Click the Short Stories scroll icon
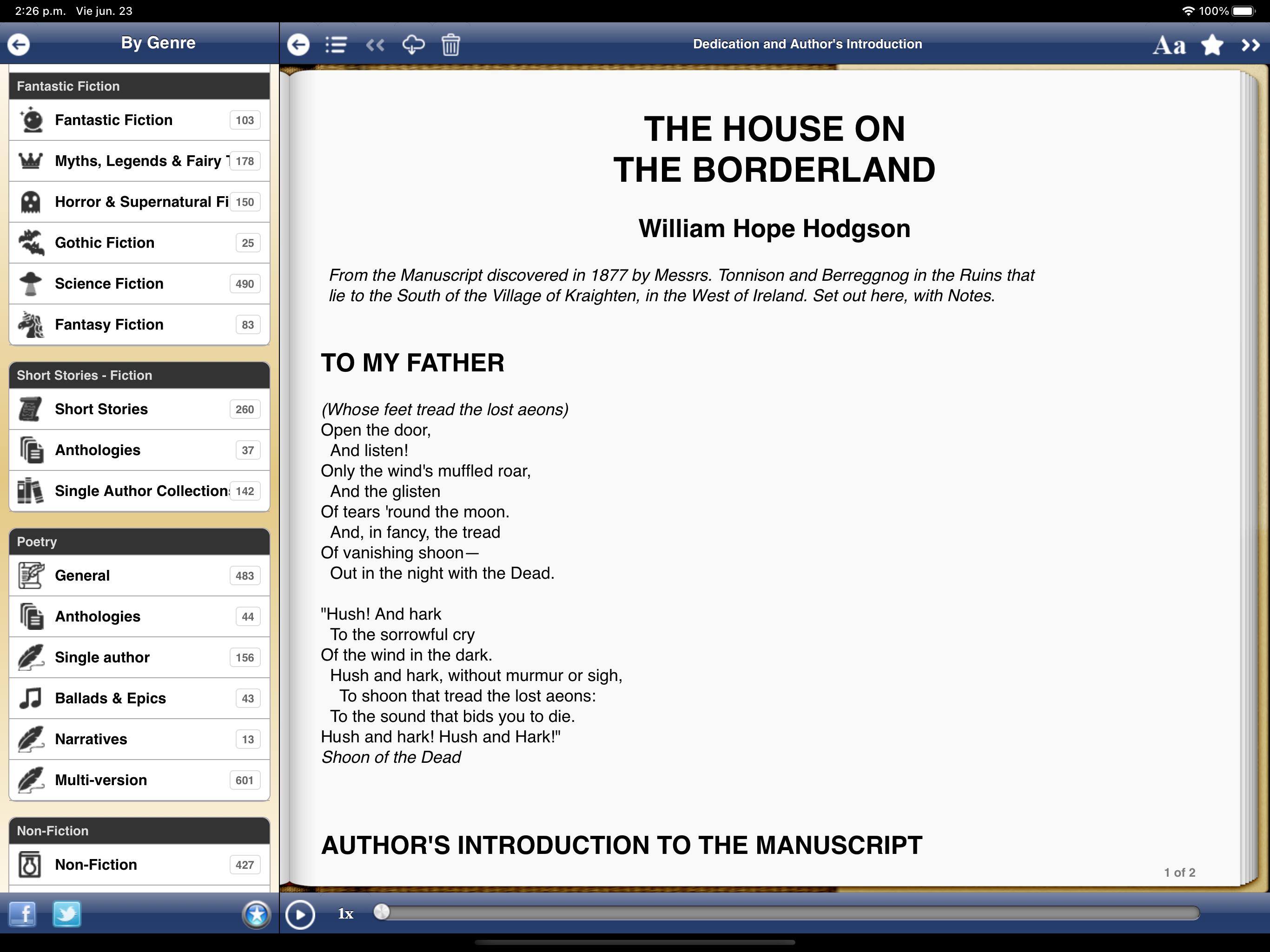 point(30,409)
